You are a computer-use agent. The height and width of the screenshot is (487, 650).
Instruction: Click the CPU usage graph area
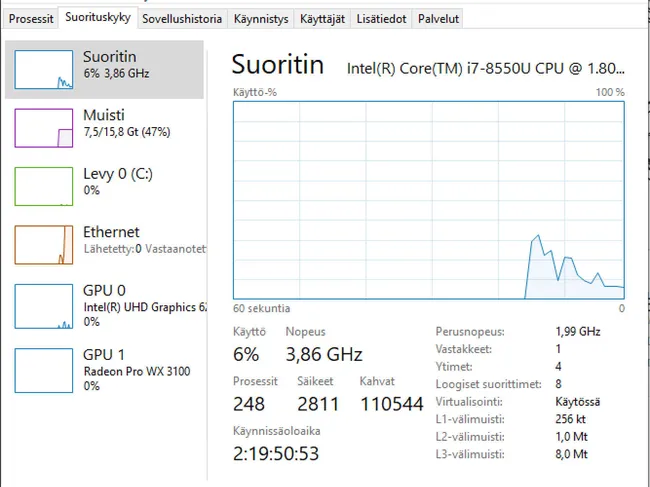428,199
